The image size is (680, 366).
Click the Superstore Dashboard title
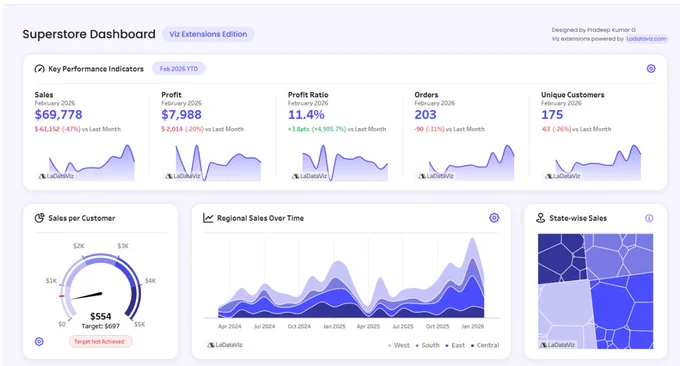[x=89, y=34]
